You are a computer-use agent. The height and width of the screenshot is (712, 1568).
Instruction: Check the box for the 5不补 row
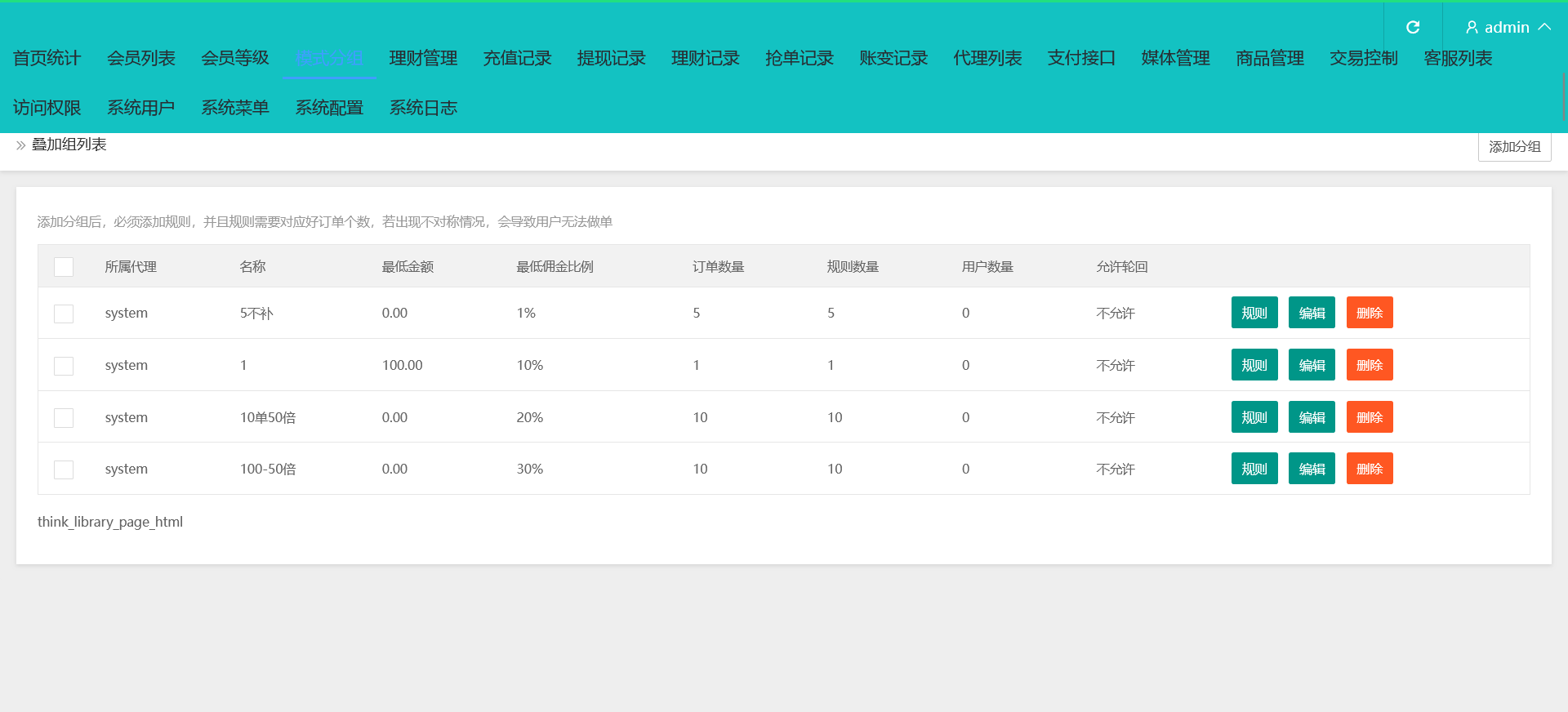click(x=64, y=314)
